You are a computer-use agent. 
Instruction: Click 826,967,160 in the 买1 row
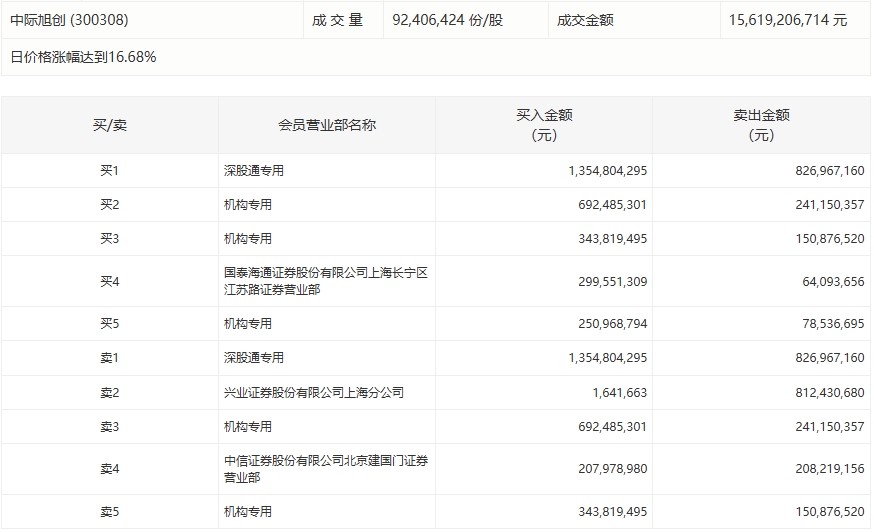830,171
